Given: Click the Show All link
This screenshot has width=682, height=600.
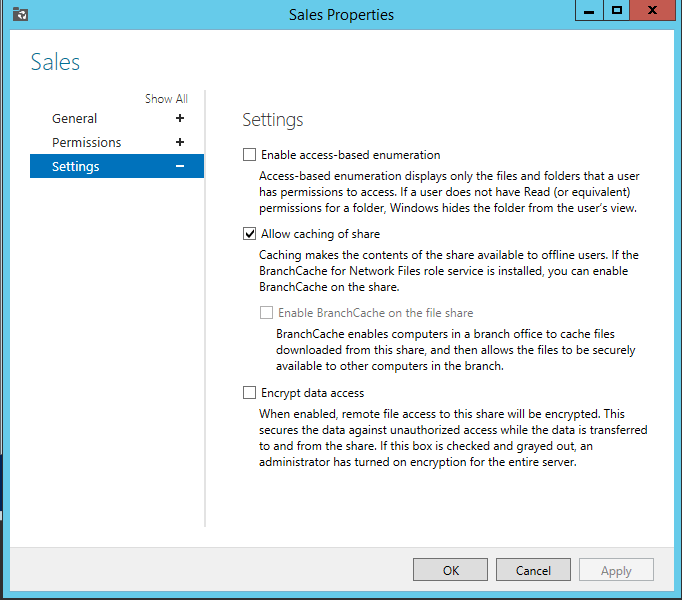Looking at the screenshot, I should tap(166, 99).
